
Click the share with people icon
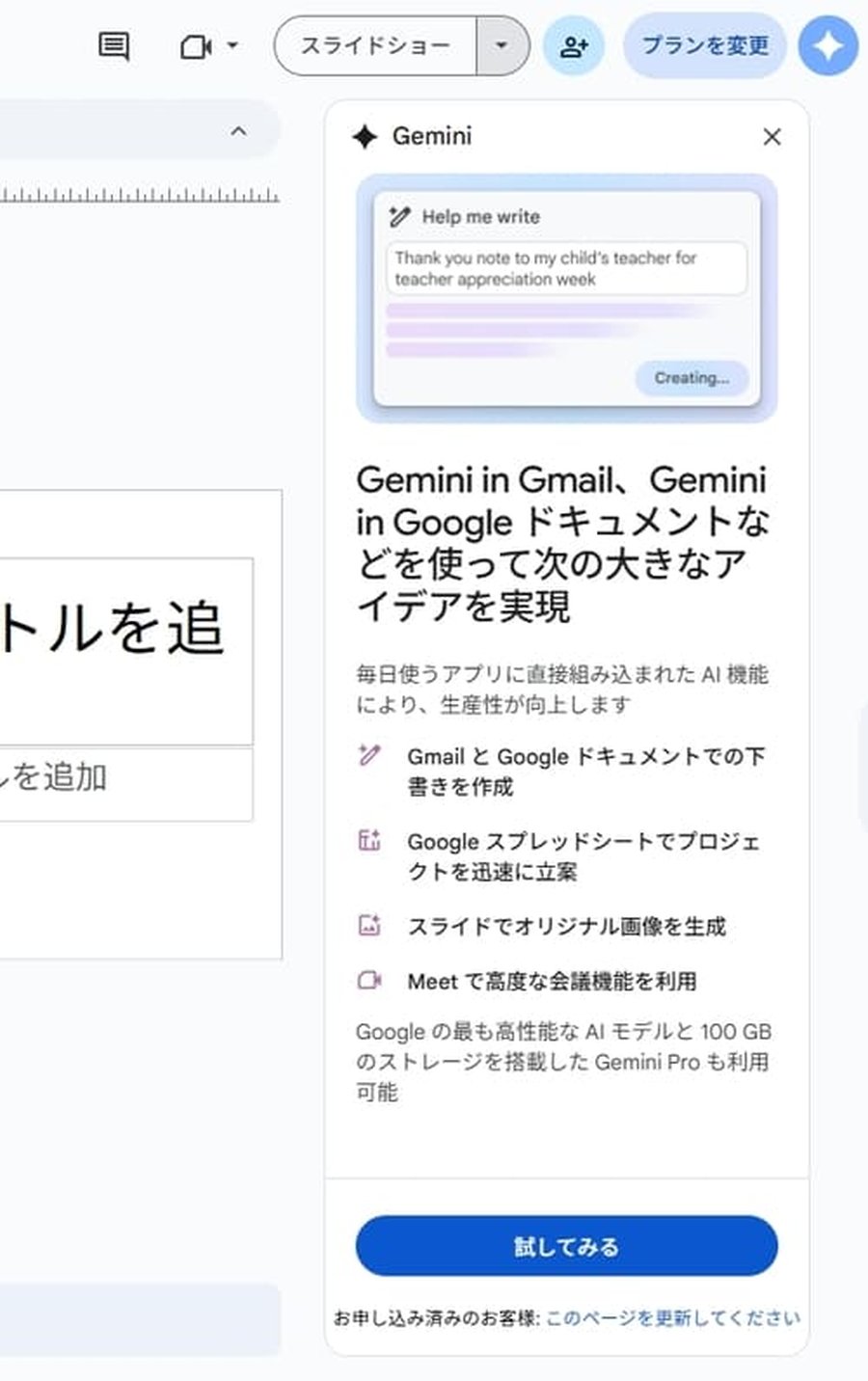click(574, 45)
